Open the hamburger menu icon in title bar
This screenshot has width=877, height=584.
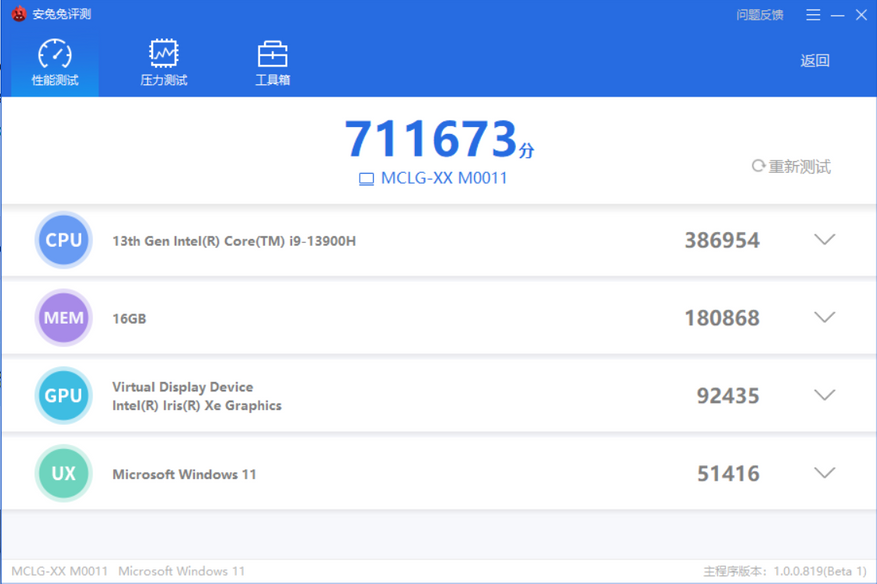813,15
